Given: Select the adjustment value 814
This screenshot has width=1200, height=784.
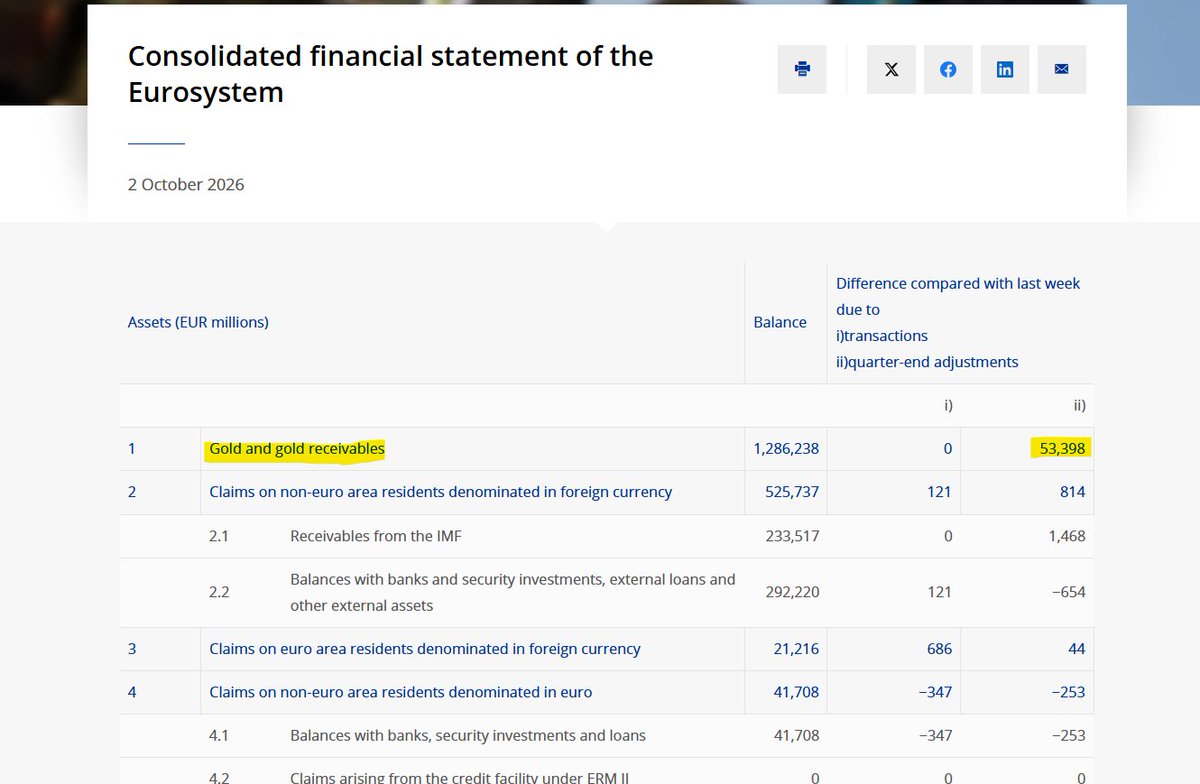Looking at the screenshot, I should click(1072, 492).
